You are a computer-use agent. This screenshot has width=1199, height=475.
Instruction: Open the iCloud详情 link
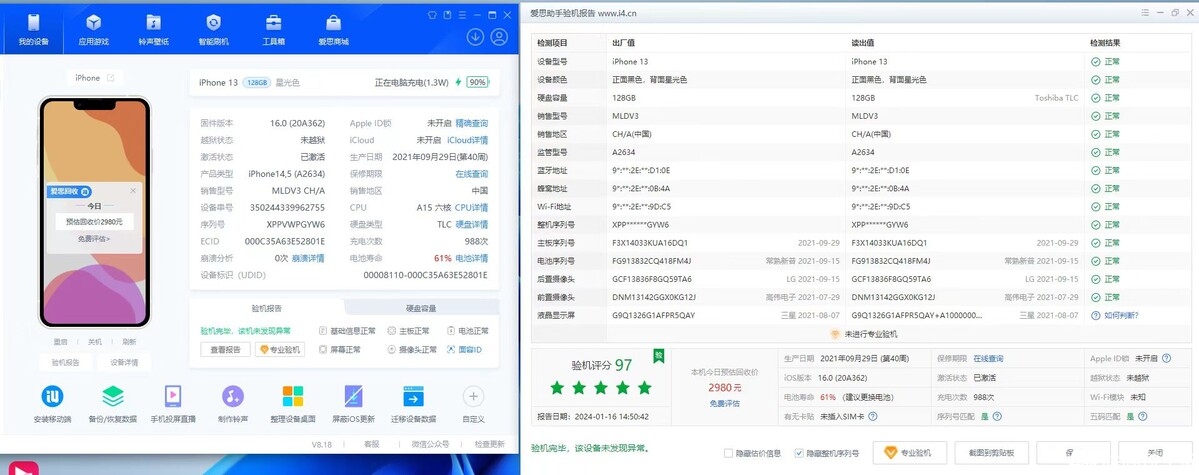coord(468,140)
